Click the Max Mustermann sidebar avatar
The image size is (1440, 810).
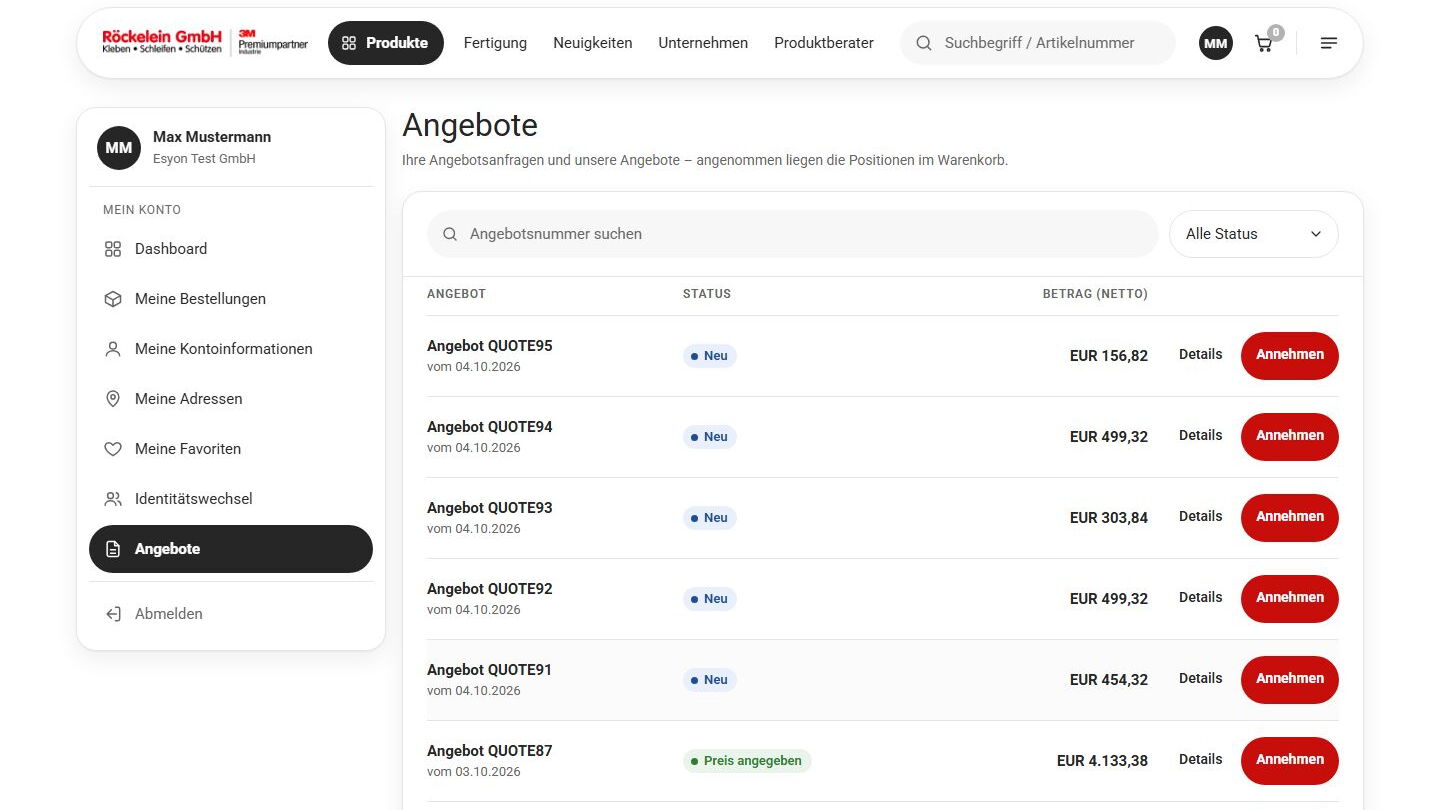[x=119, y=148]
